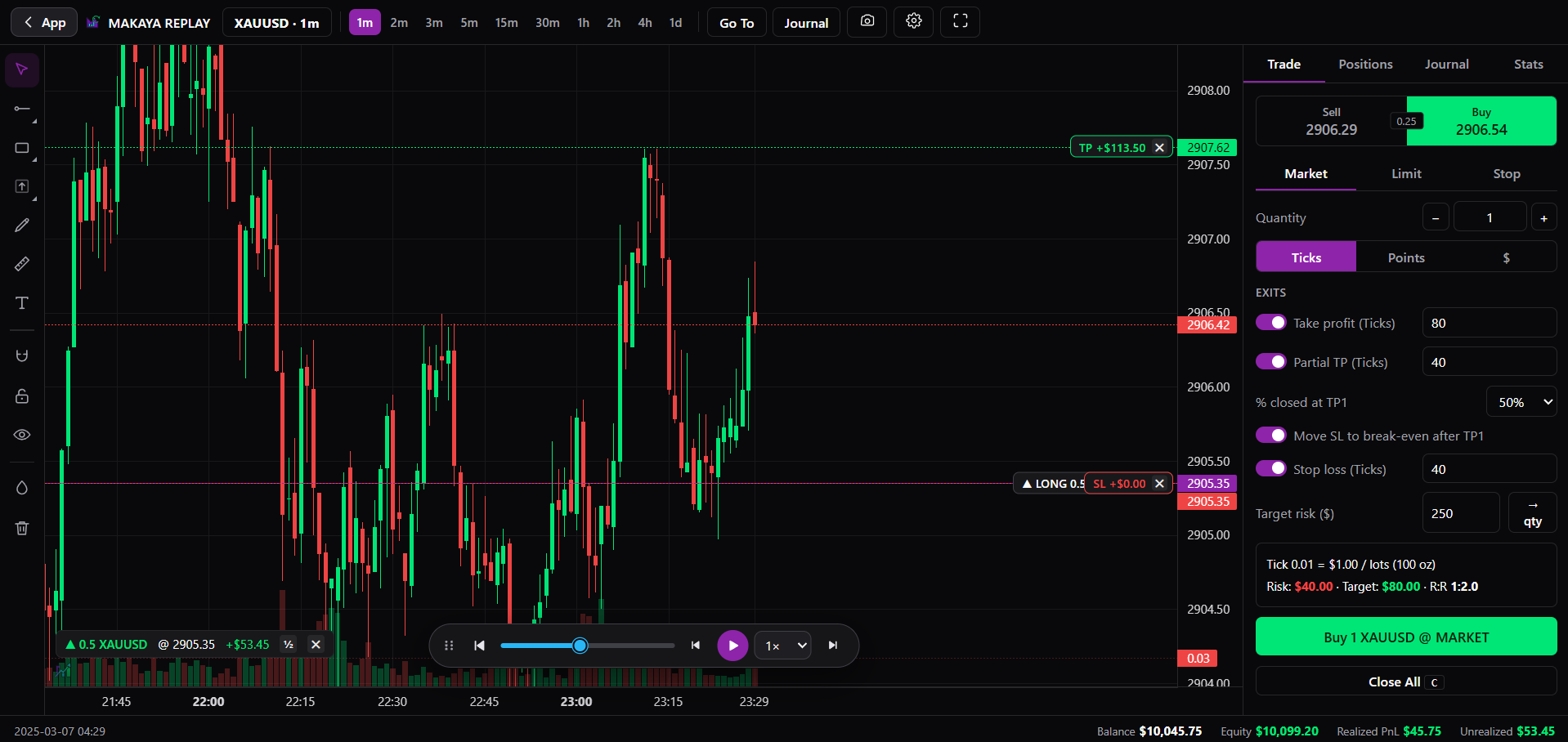
Task: Open chart settings gear icon
Action: coord(914,21)
